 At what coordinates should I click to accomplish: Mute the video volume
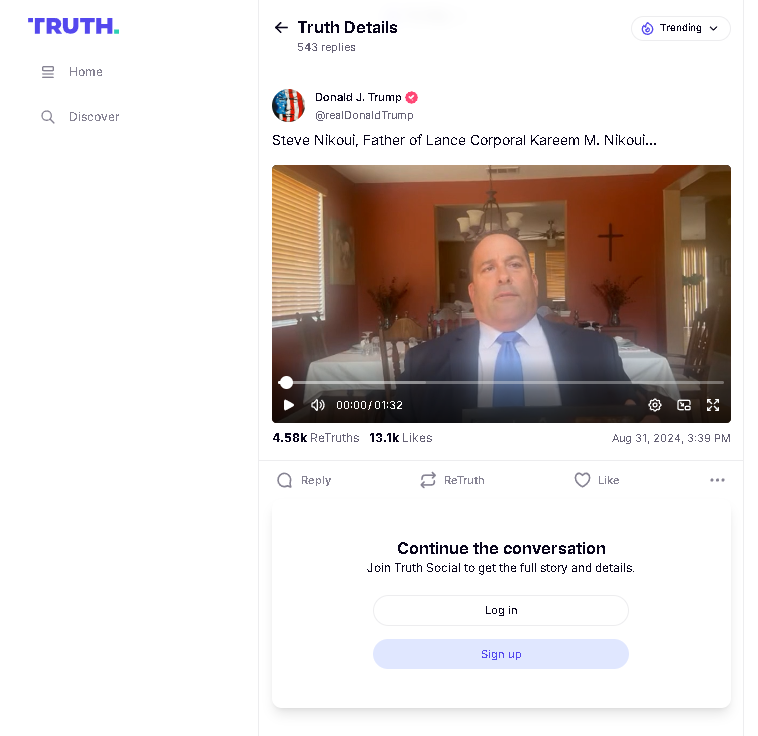point(318,405)
